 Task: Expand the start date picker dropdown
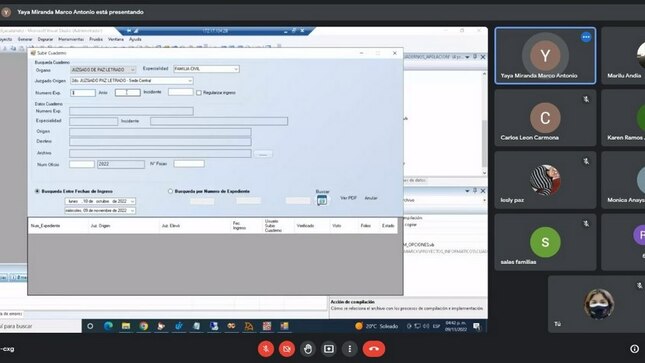click(x=132, y=201)
